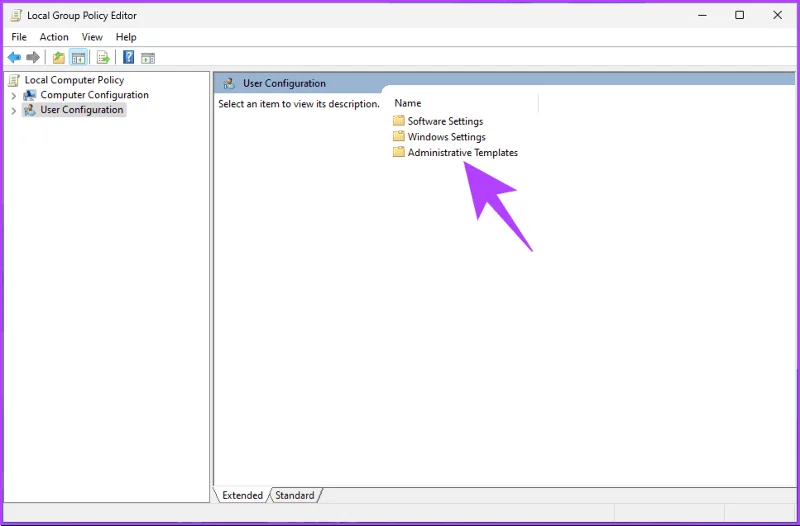Select Local Computer Policy root label

pyautogui.click(x=74, y=80)
